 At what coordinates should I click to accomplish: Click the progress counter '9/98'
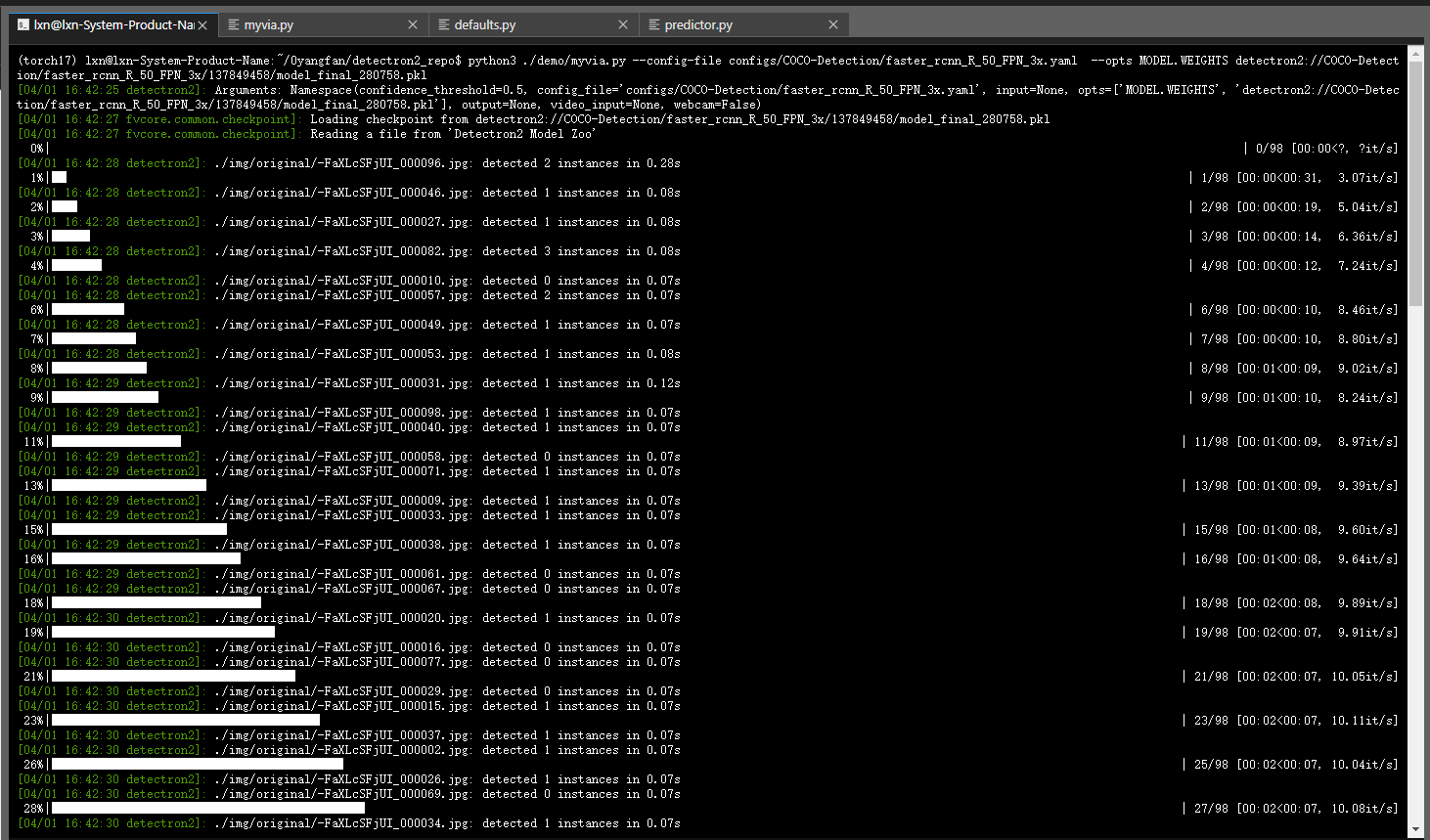click(1215, 398)
